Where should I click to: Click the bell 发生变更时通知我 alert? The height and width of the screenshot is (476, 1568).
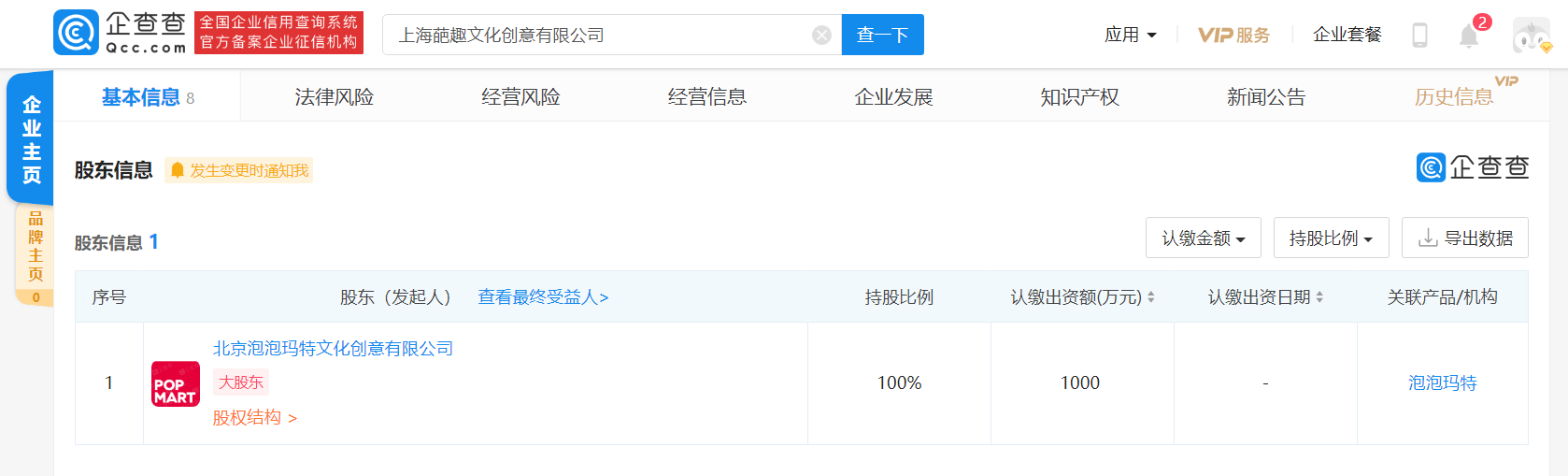239,170
